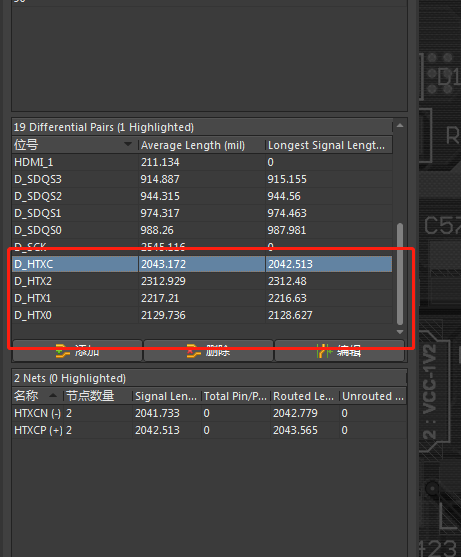Select the D_HTX2 differential pair row
461x557 pixels.
coord(202,281)
